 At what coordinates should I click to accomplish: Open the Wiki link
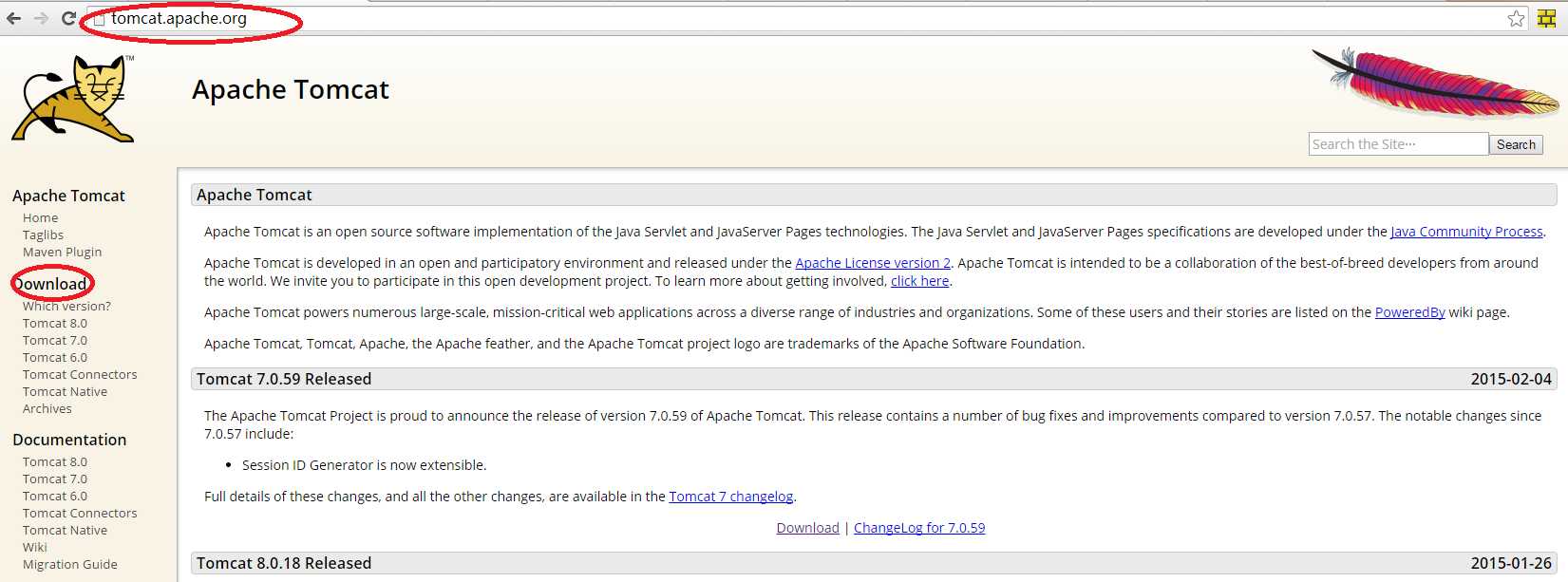[x=35, y=548]
